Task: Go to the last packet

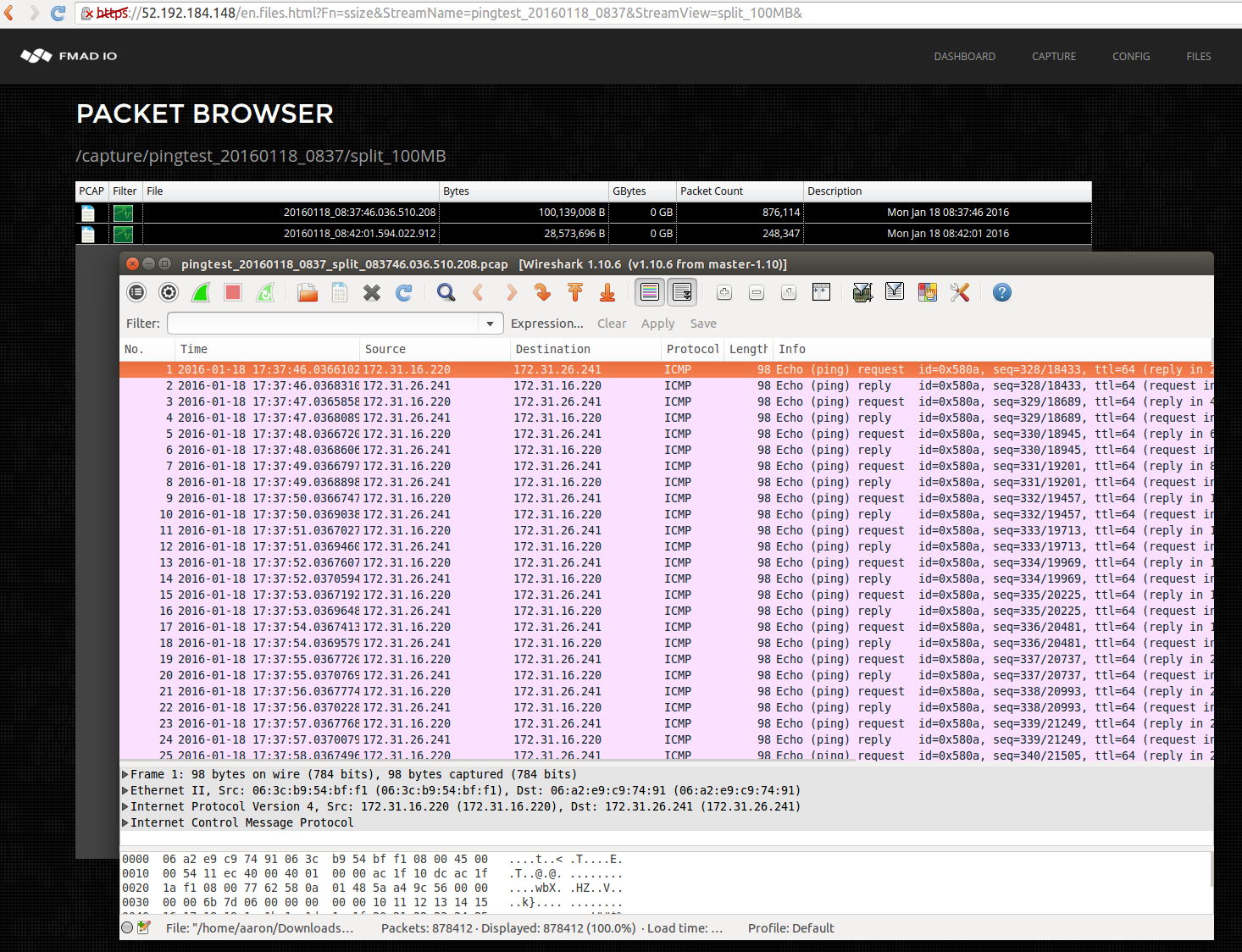Action: pyautogui.click(x=607, y=292)
